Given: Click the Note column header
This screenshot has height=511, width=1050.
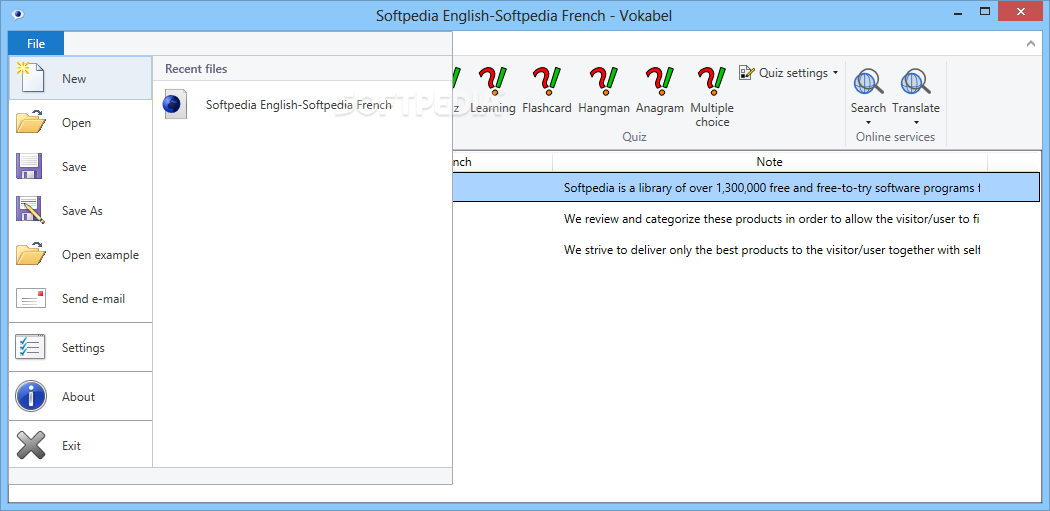Looking at the screenshot, I should pyautogui.click(x=769, y=161).
